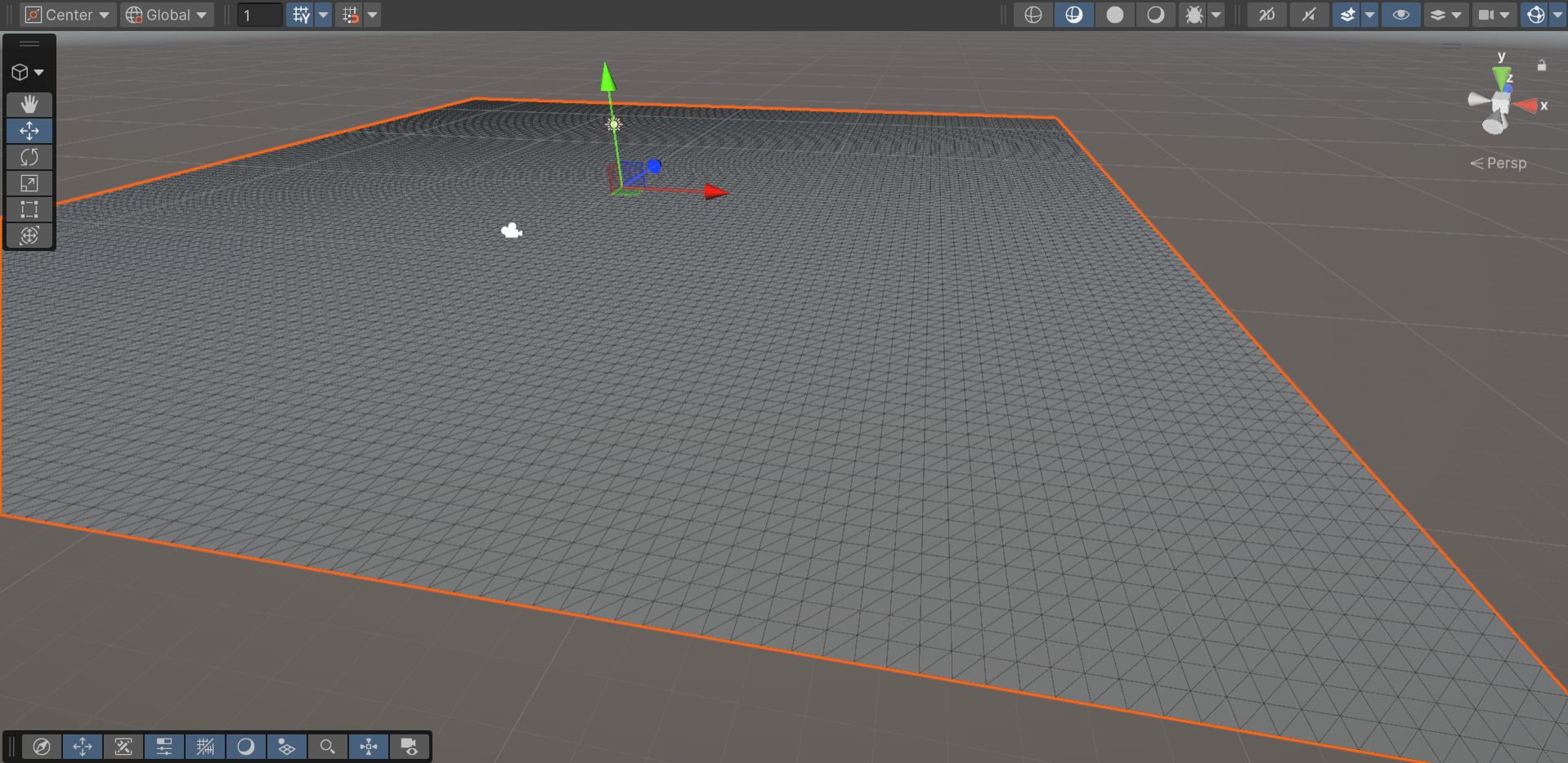The image size is (1568, 763).
Task: Click the Camera gizmo in the scene
Action: [x=512, y=231]
